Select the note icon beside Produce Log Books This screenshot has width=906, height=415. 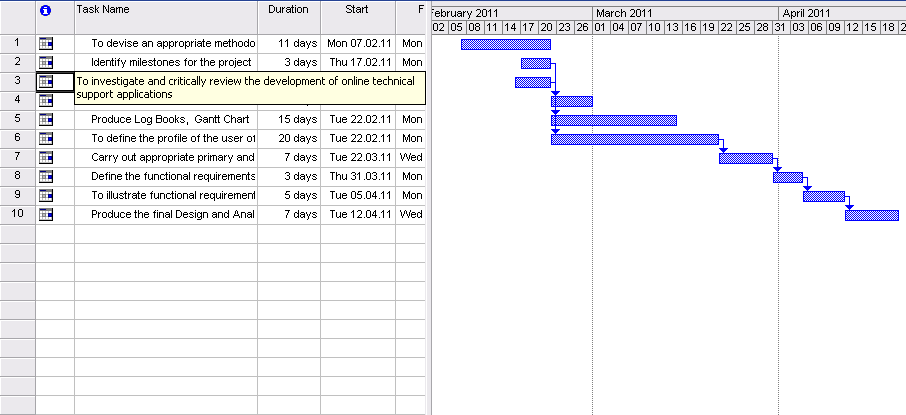coord(46,120)
